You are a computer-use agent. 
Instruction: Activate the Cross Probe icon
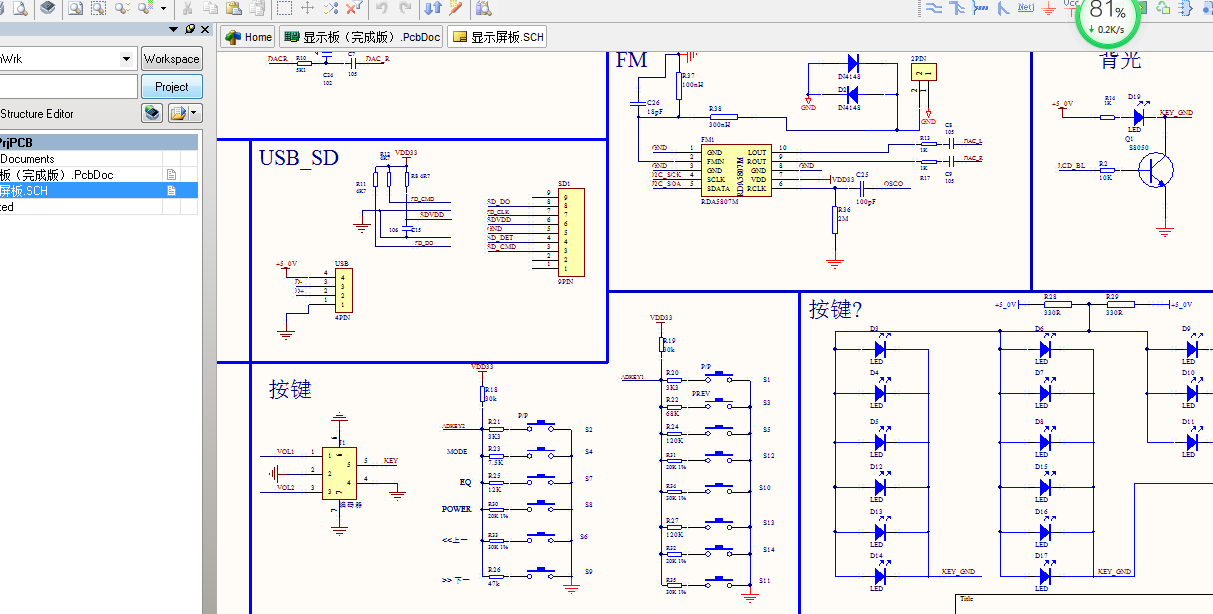point(456,8)
